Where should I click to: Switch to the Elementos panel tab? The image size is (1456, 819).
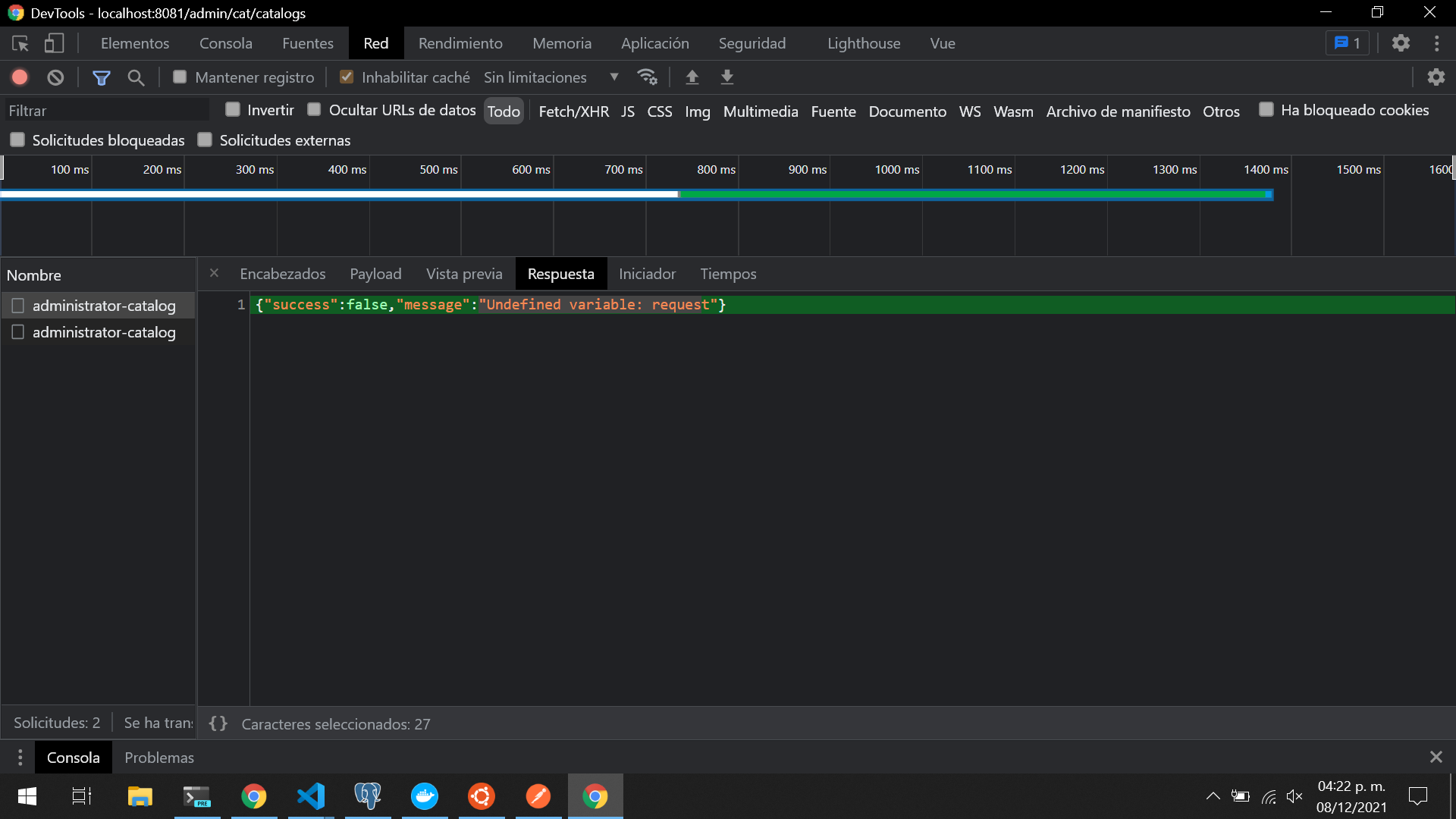pyautogui.click(x=135, y=43)
